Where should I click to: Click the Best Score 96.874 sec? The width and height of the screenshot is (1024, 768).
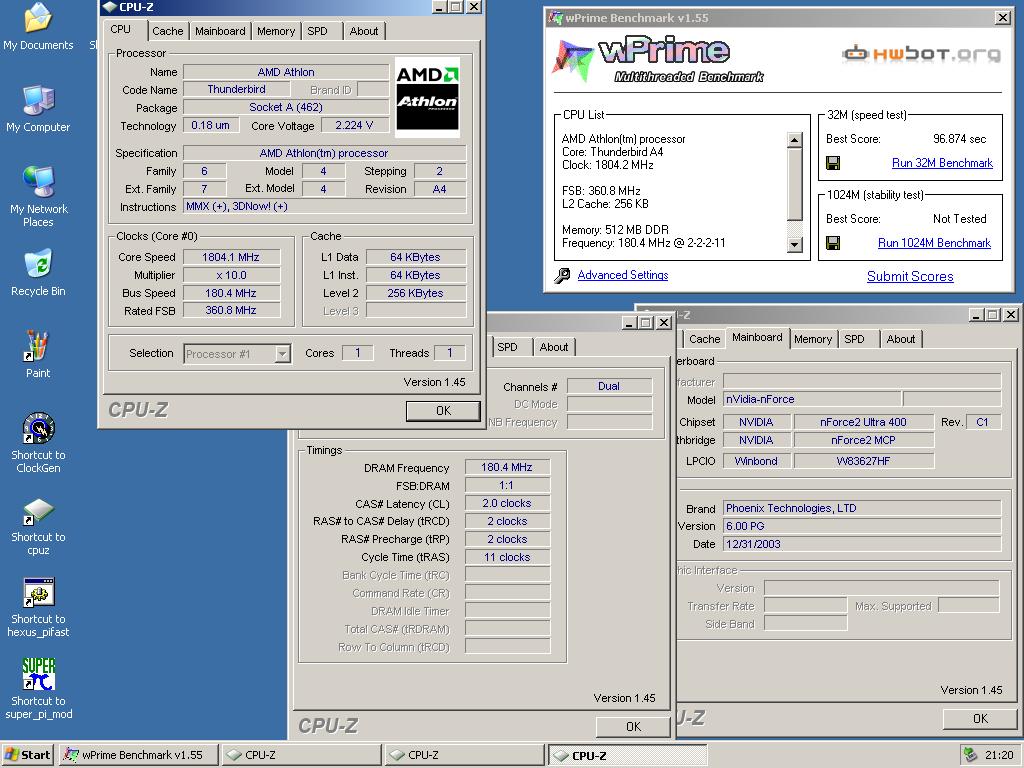(959, 139)
